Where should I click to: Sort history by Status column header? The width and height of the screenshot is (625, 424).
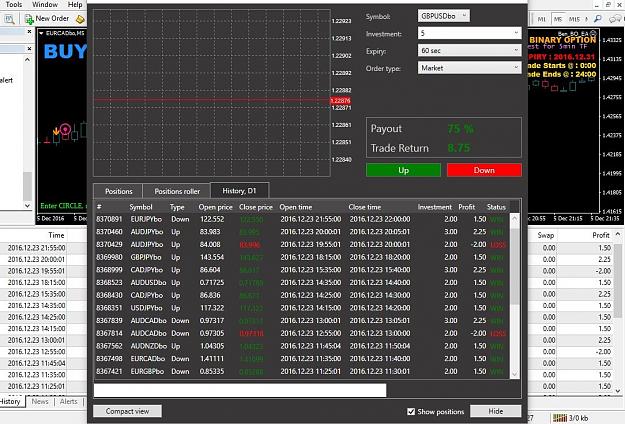pyautogui.click(x=496, y=207)
